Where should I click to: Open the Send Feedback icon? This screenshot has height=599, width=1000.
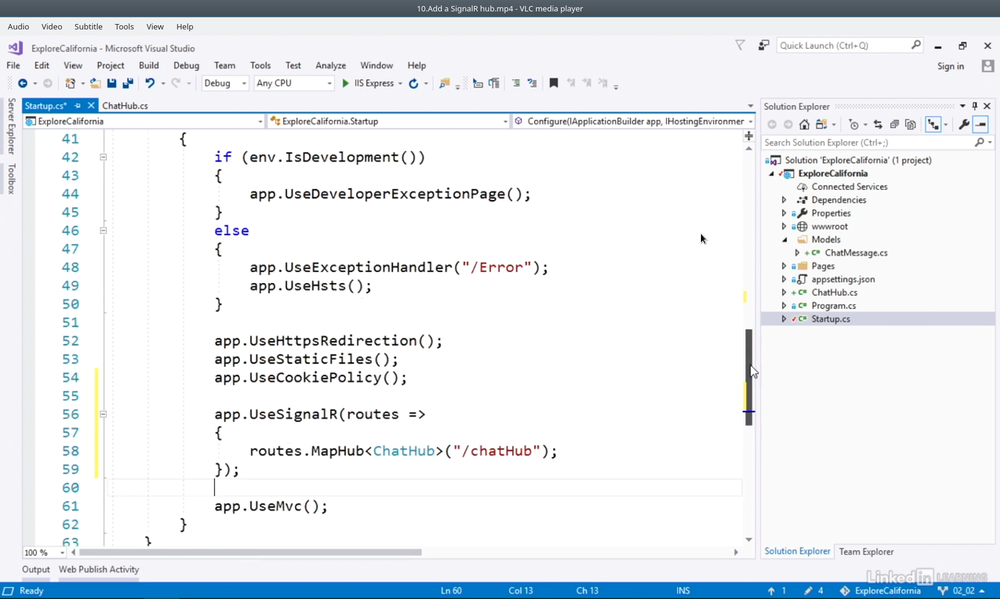click(763, 45)
